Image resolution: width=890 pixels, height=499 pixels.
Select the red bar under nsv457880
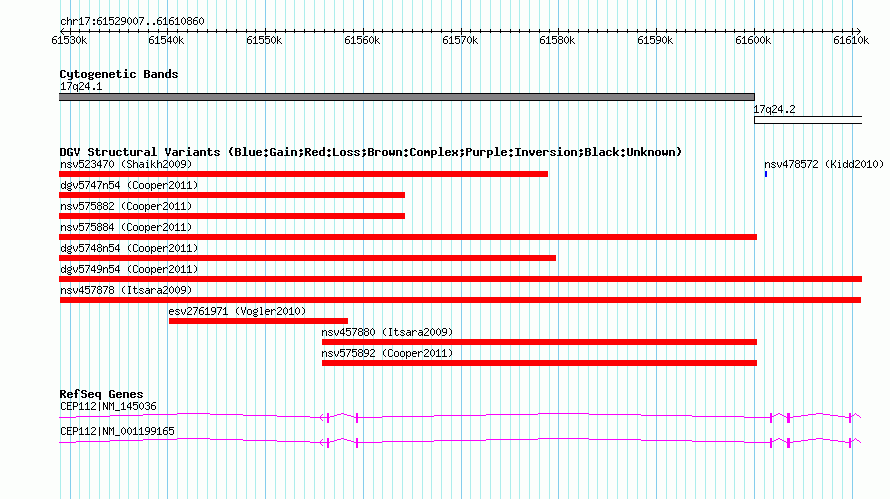point(539,342)
